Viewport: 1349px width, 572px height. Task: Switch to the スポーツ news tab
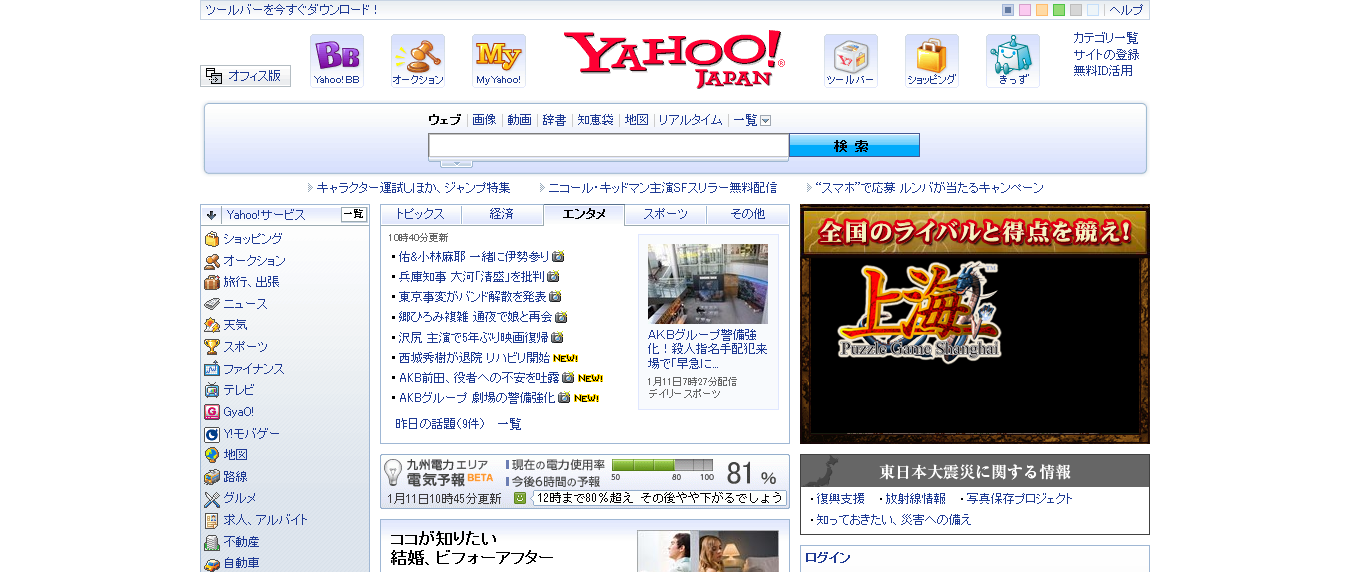[x=665, y=214]
